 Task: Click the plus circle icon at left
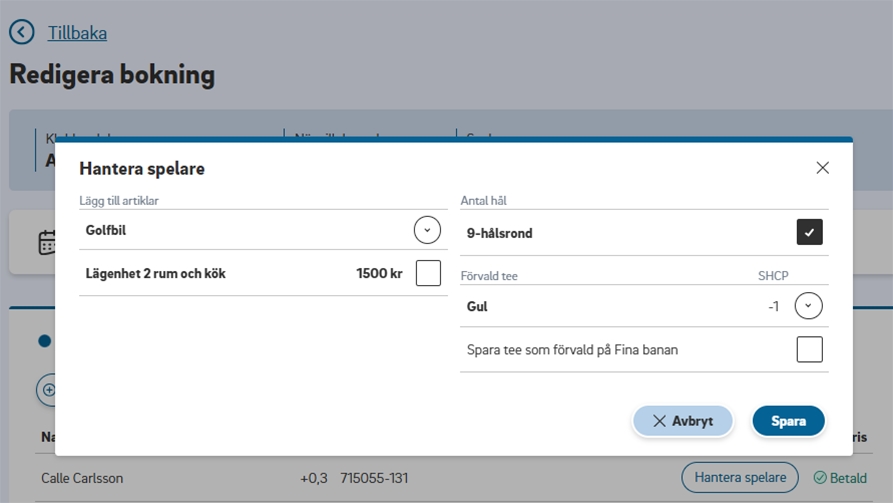(x=47, y=389)
